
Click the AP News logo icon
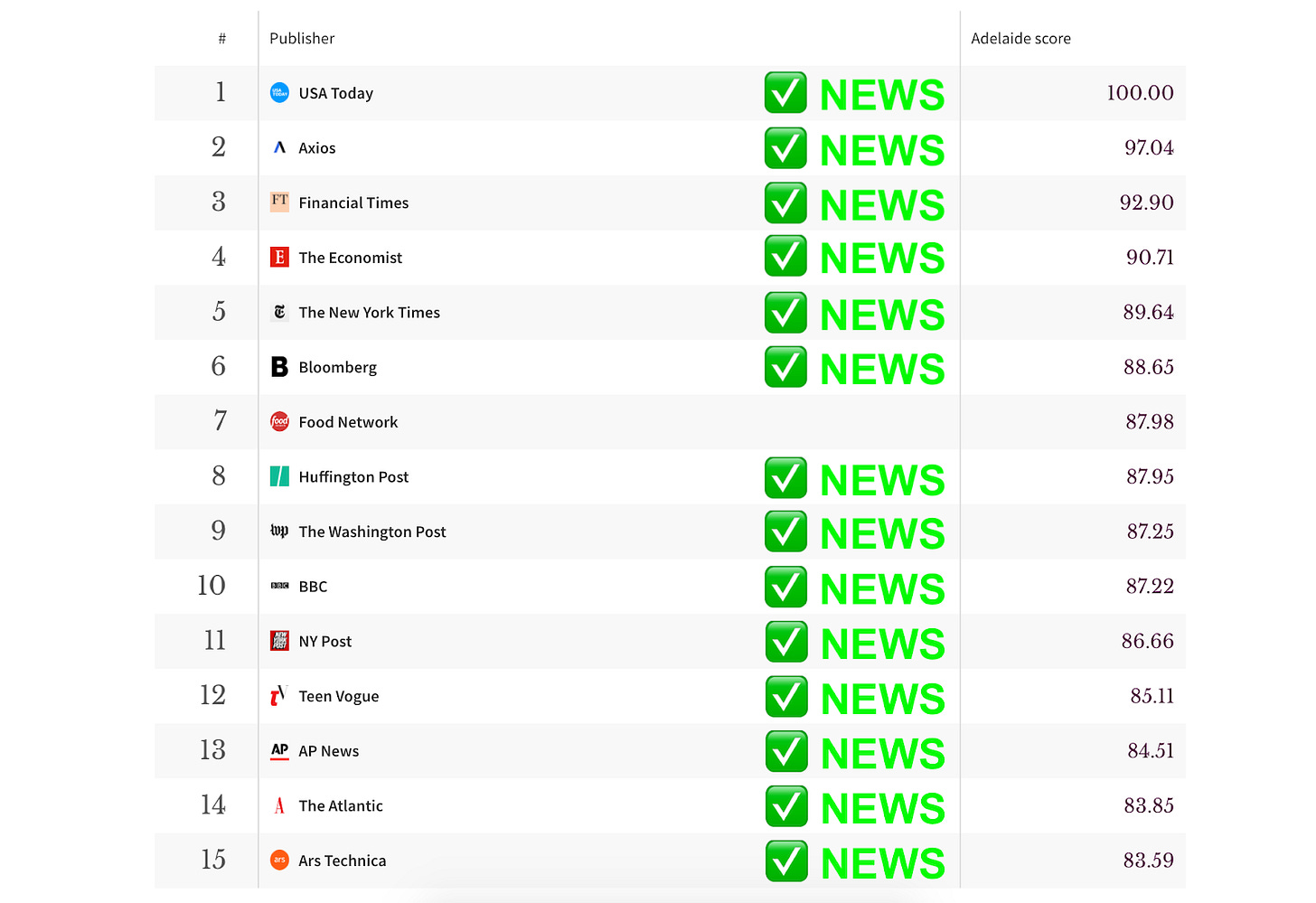tap(279, 751)
